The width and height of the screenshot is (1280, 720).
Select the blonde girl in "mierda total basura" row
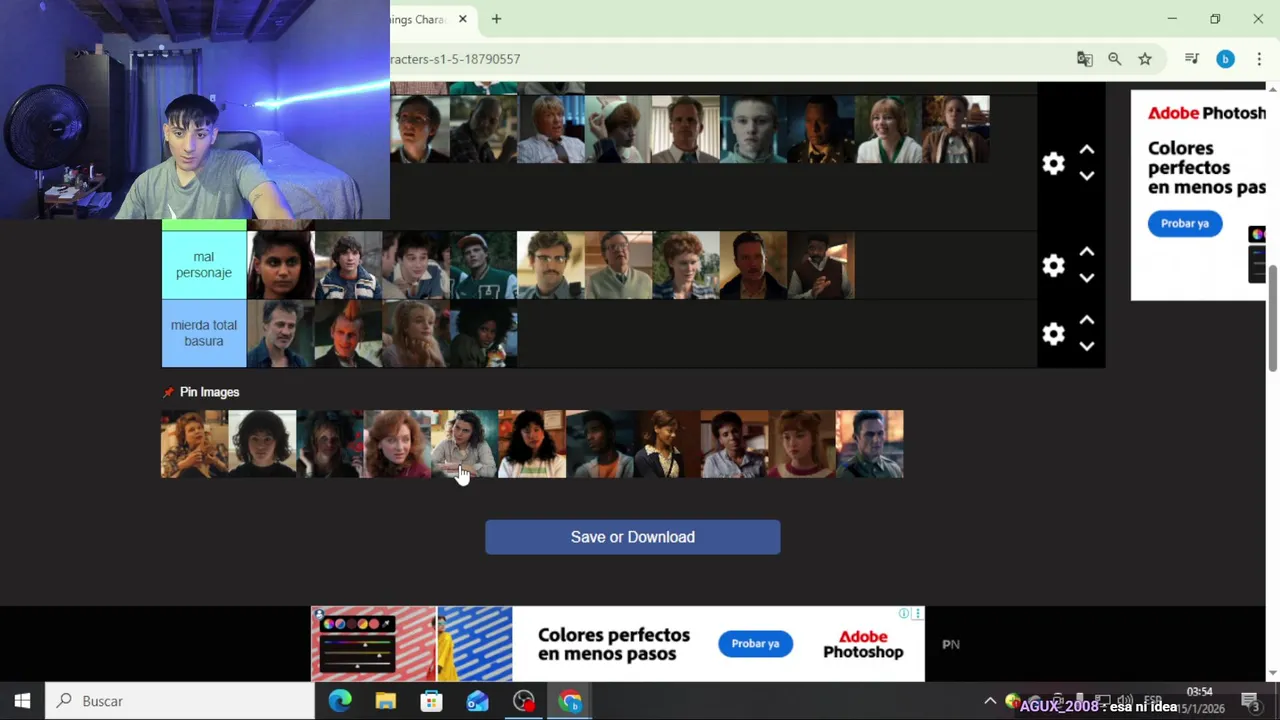[x=415, y=333]
